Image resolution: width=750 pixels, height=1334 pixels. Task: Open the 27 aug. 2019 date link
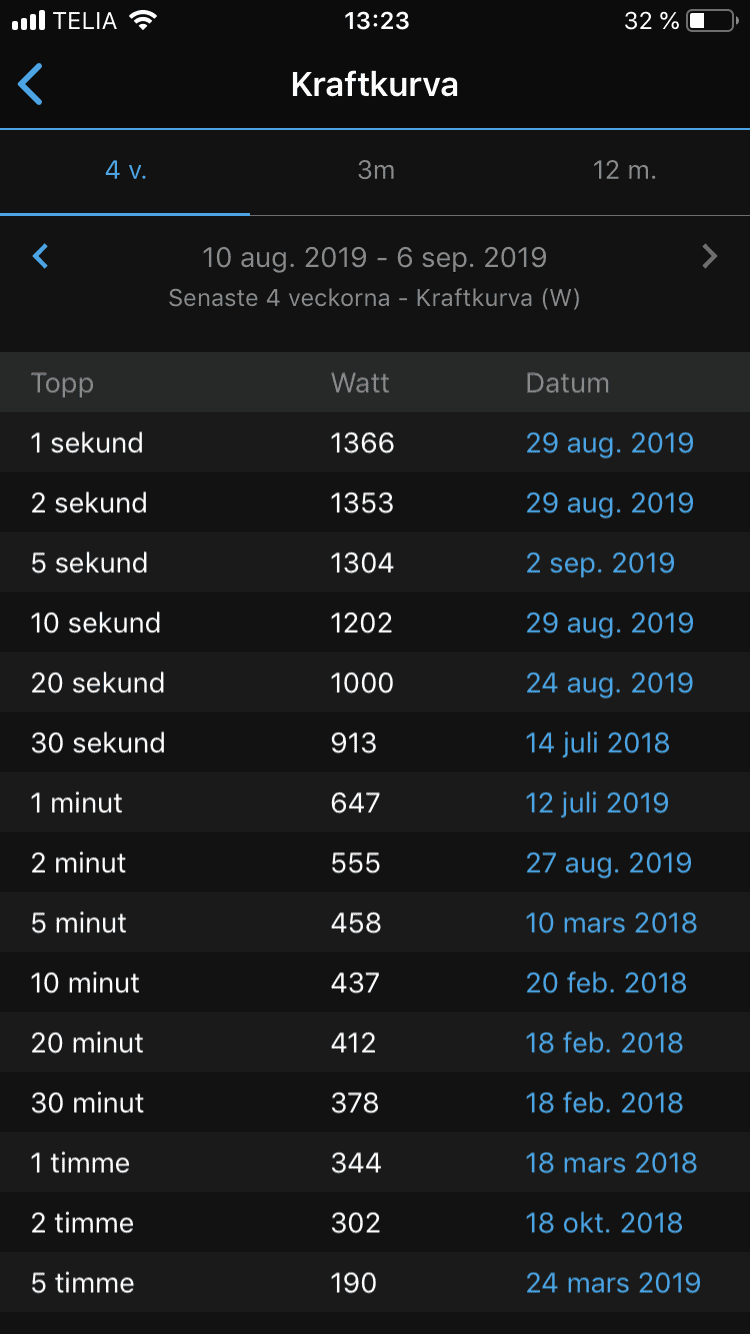[x=608, y=863]
